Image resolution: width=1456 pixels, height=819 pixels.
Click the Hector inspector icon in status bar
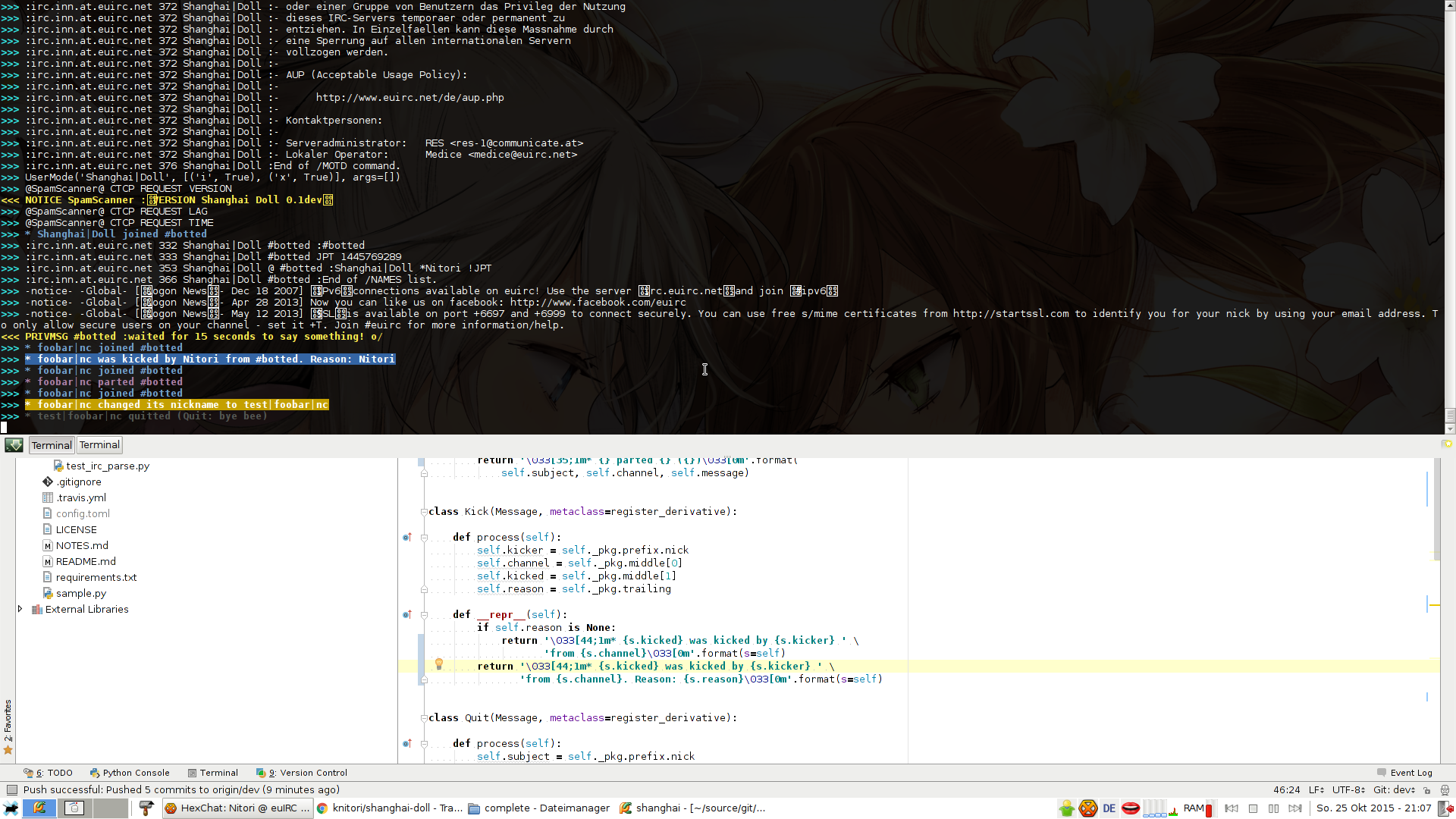coord(1444,789)
